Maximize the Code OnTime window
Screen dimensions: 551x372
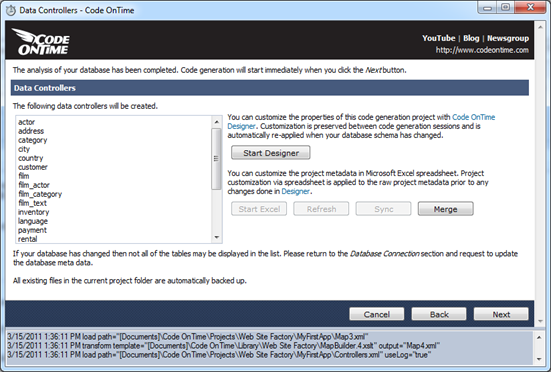coord(505,8)
